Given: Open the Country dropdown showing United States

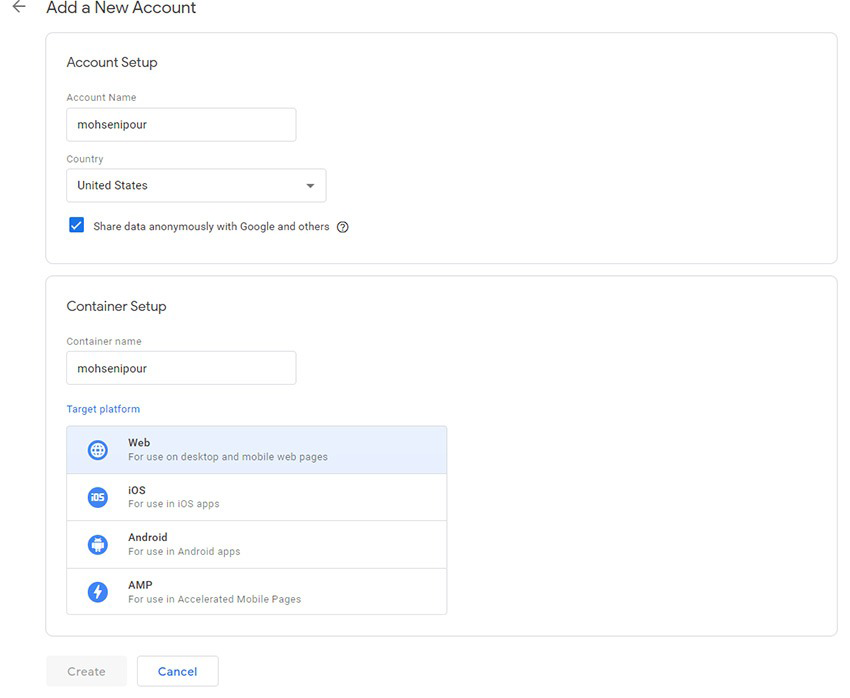Looking at the screenshot, I should point(196,185).
